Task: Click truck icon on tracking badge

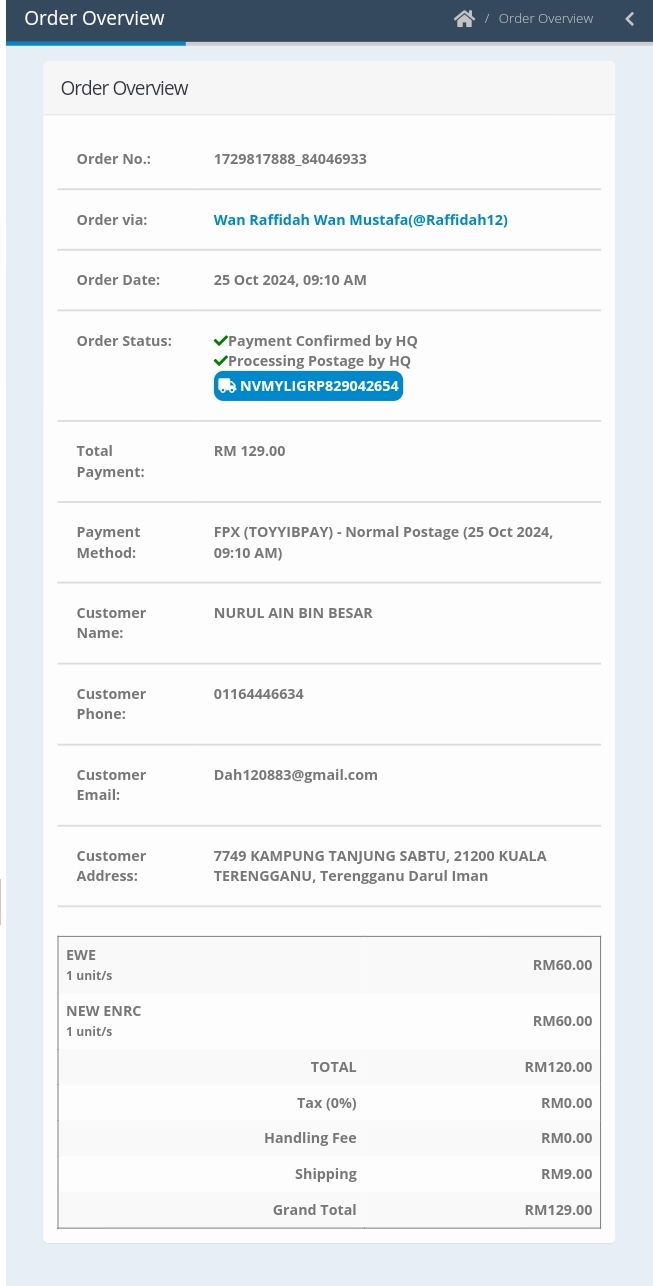Action: (227, 386)
